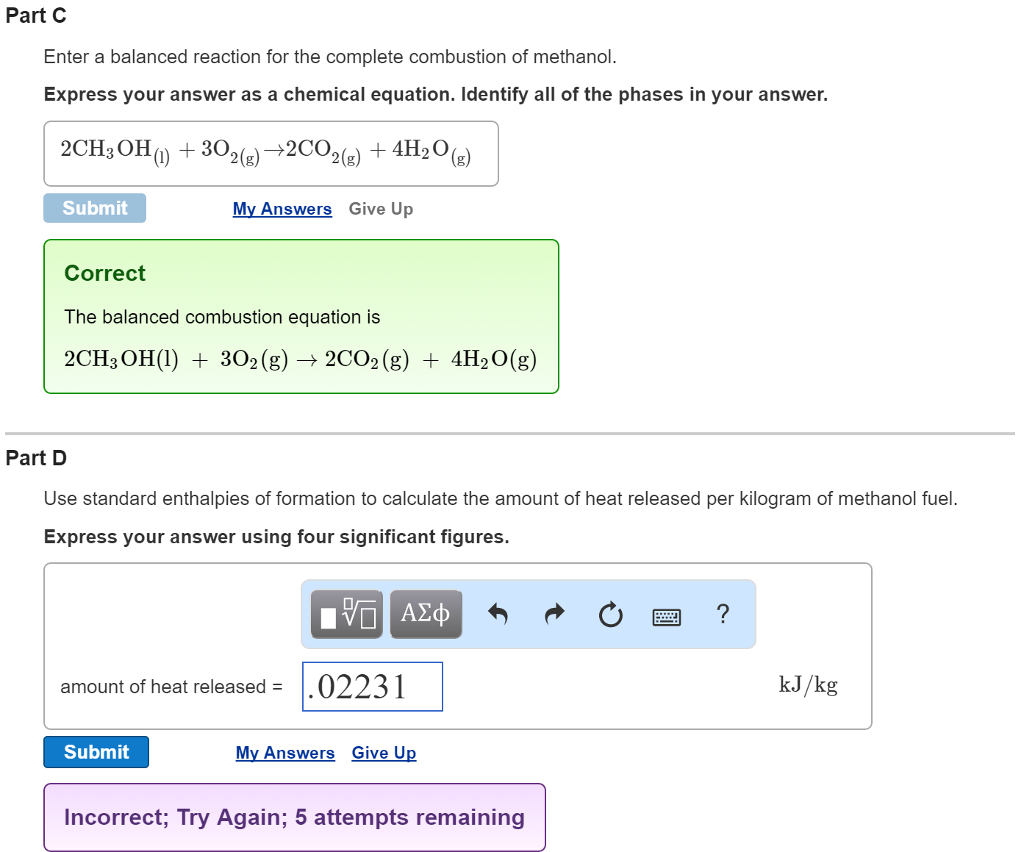
Task: Click the Part D heading
Action: pos(36,458)
